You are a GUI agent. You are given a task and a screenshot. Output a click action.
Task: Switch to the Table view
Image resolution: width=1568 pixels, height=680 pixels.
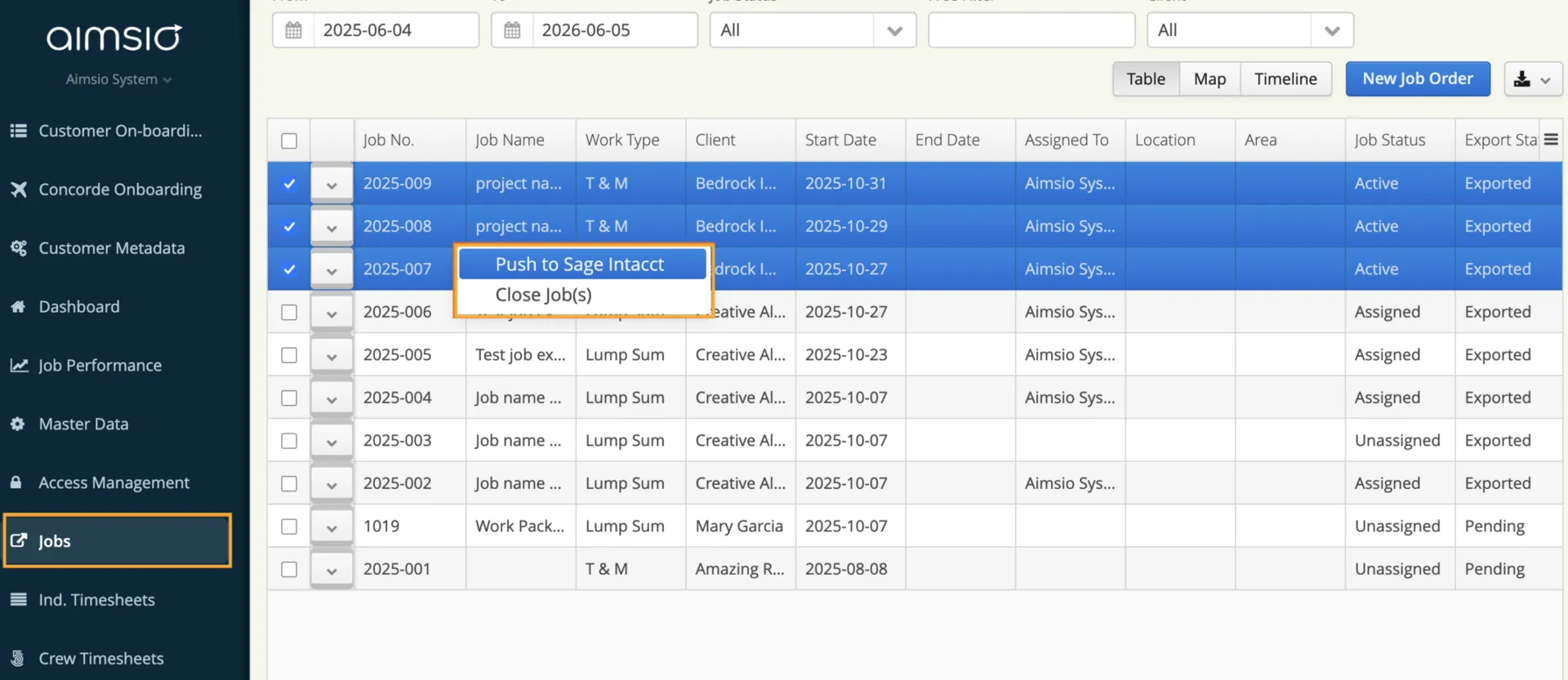click(x=1146, y=79)
